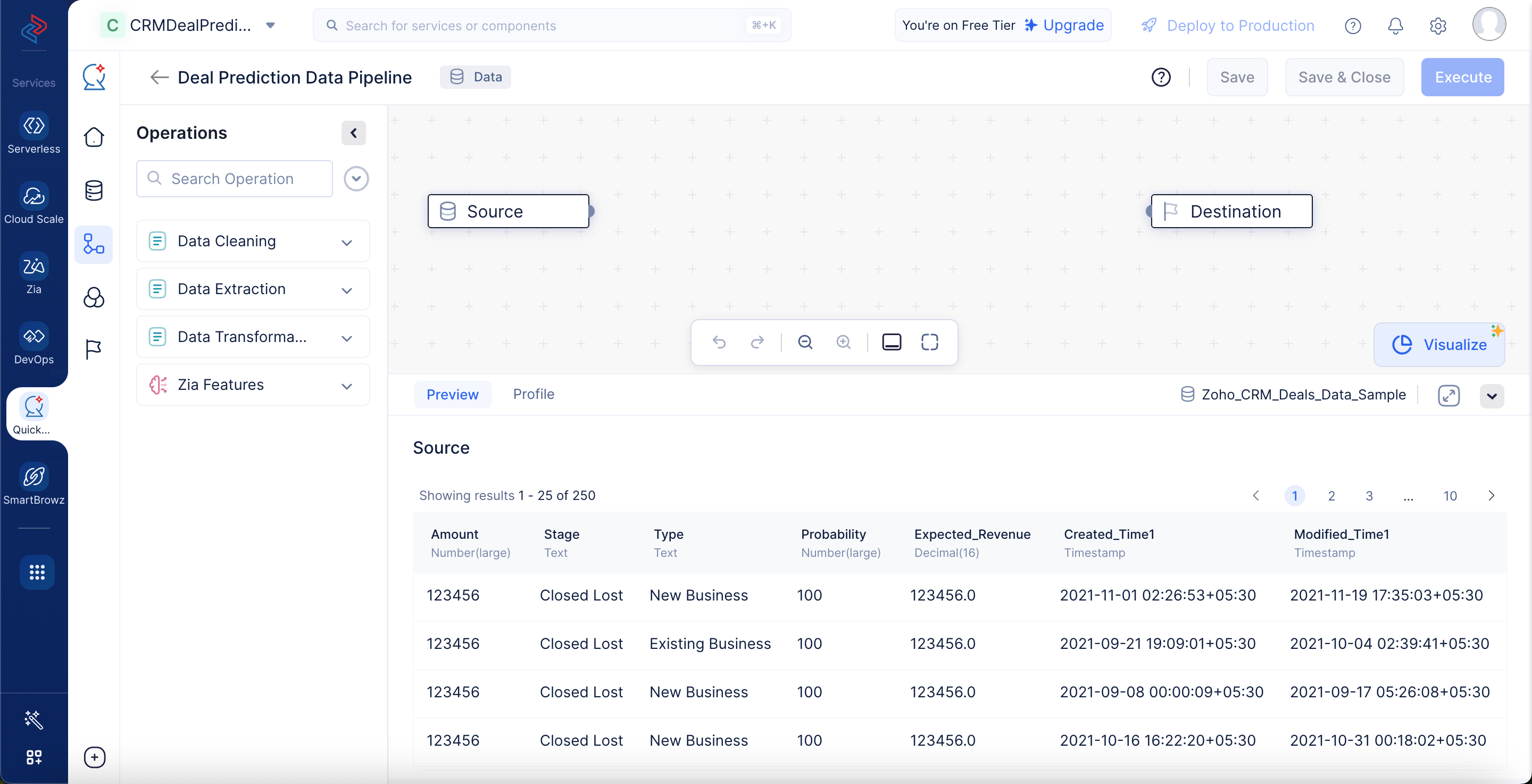
Task: Open the SmartBrowz service
Action: (x=34, y=484)
